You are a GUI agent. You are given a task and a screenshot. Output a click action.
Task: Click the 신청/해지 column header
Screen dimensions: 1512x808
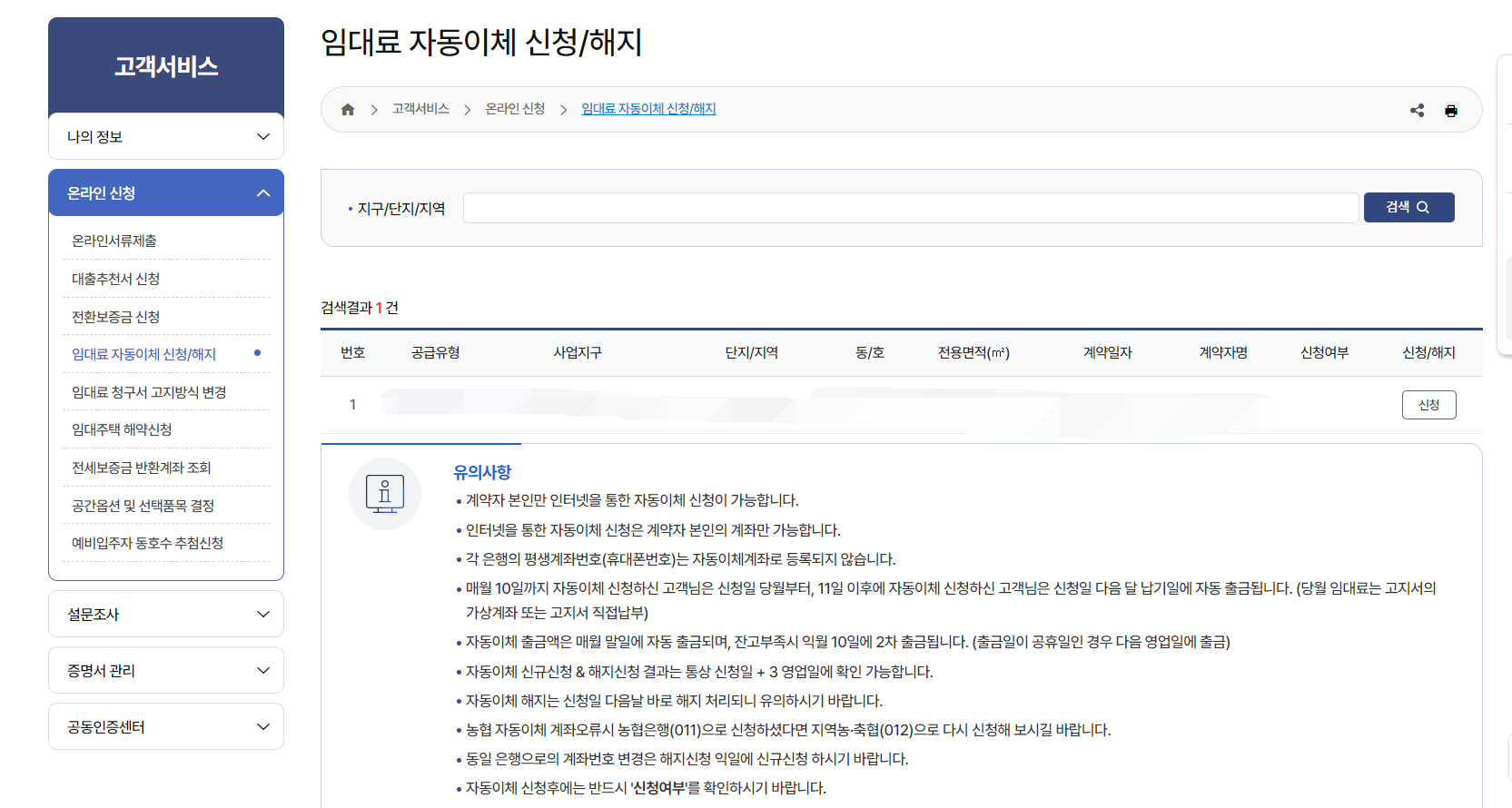pos(1428,352)
